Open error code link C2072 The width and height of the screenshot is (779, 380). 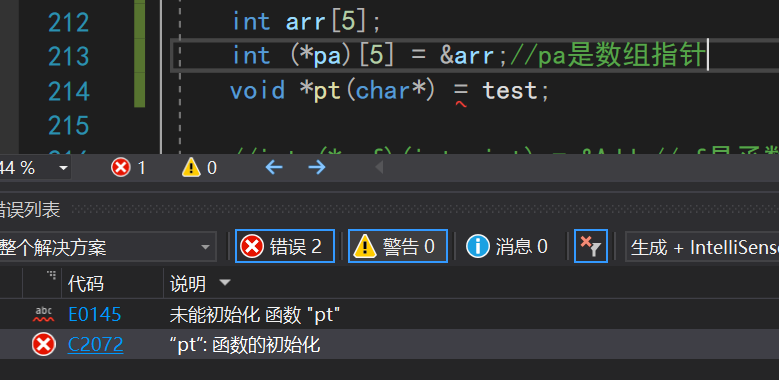(95, 344)
